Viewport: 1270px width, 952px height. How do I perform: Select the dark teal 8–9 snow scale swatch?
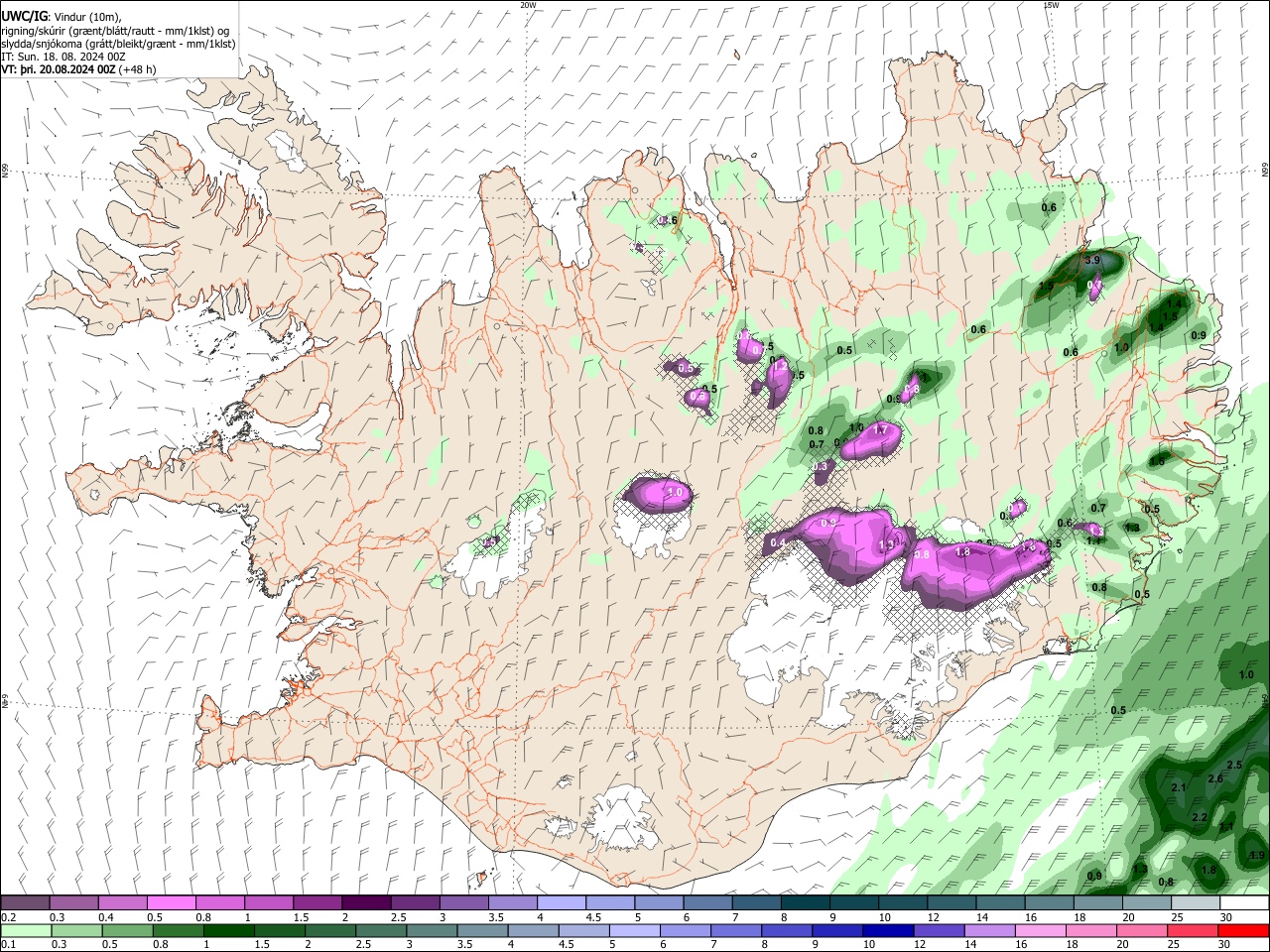(806, 903)
